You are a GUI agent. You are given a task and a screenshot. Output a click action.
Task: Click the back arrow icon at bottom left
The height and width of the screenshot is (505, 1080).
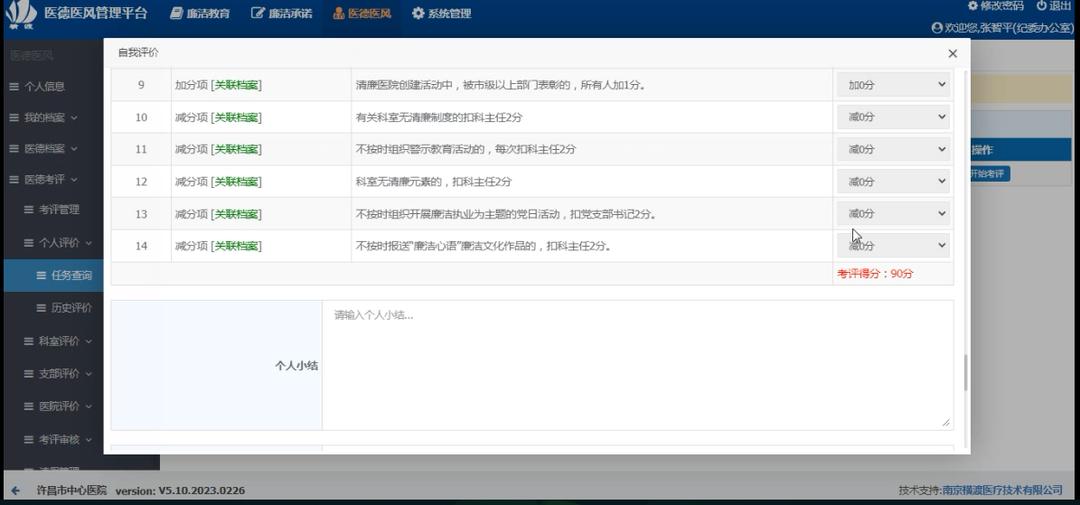[15, 491]
